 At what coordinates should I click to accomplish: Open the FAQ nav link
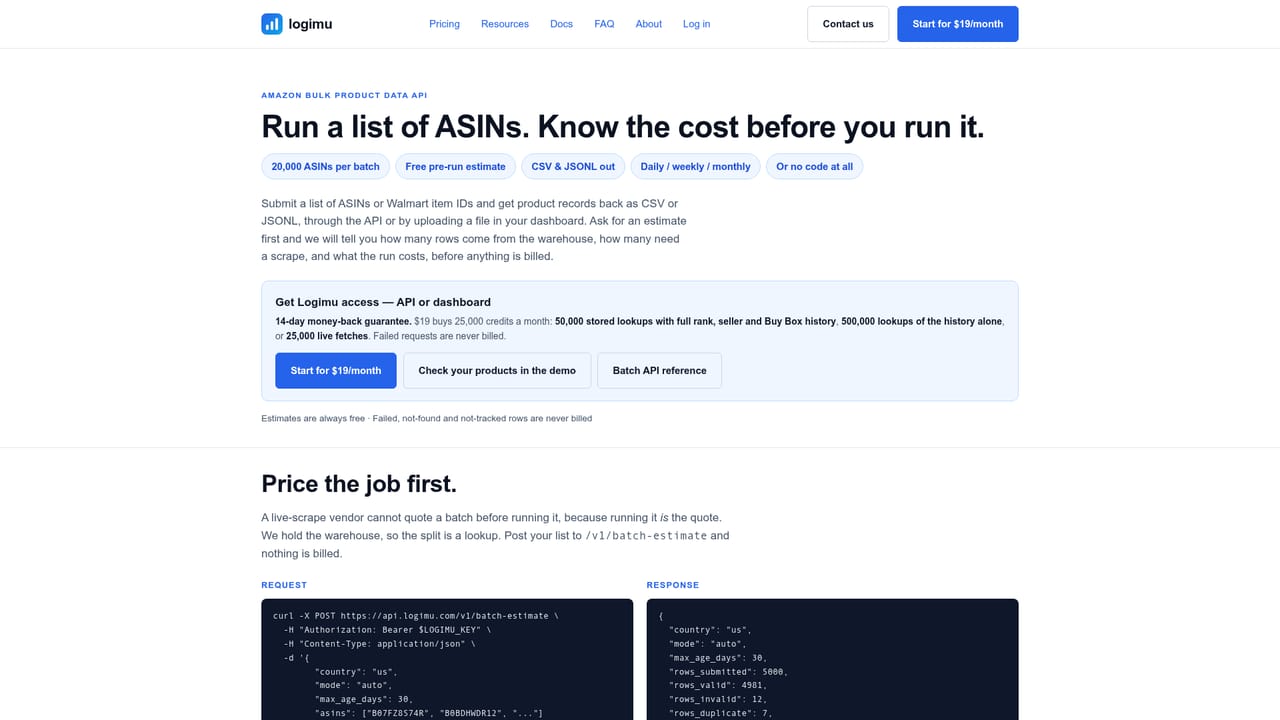(604, 24)
